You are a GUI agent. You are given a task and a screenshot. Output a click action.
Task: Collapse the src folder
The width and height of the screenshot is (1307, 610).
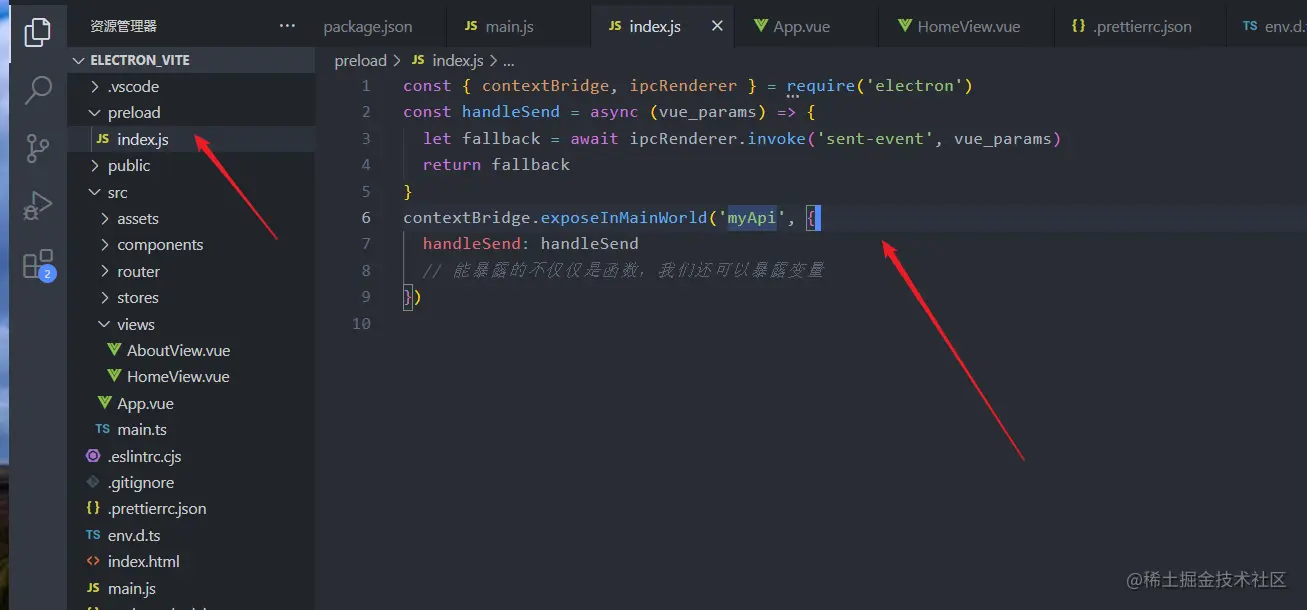point(191,192)
